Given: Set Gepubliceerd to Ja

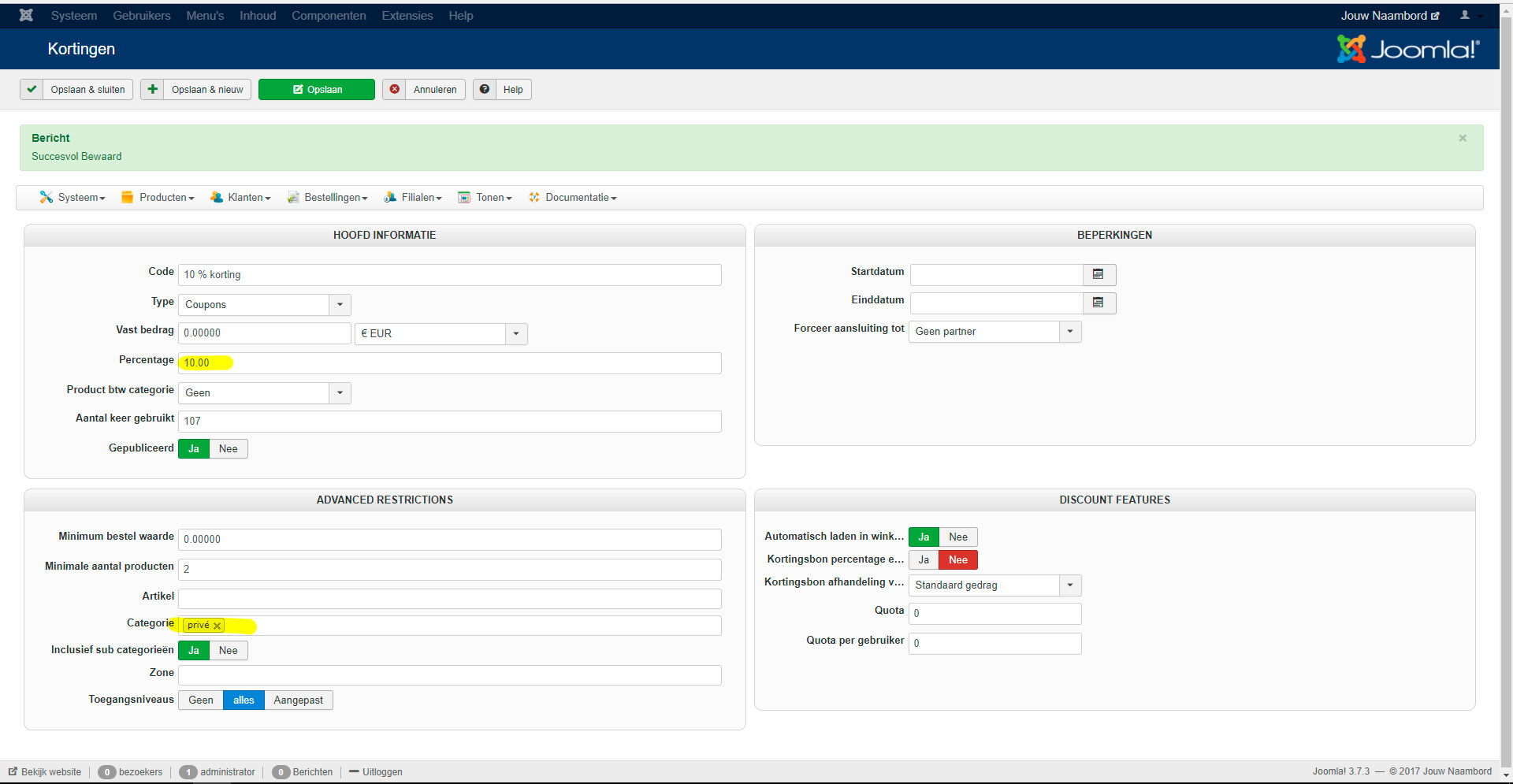Looking at the screenshot, I should pos(194,448).
